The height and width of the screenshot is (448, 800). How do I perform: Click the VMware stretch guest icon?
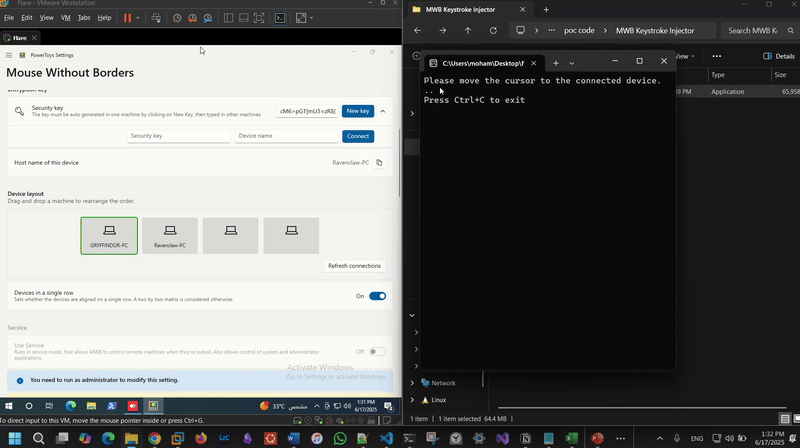tap(301, 18)
